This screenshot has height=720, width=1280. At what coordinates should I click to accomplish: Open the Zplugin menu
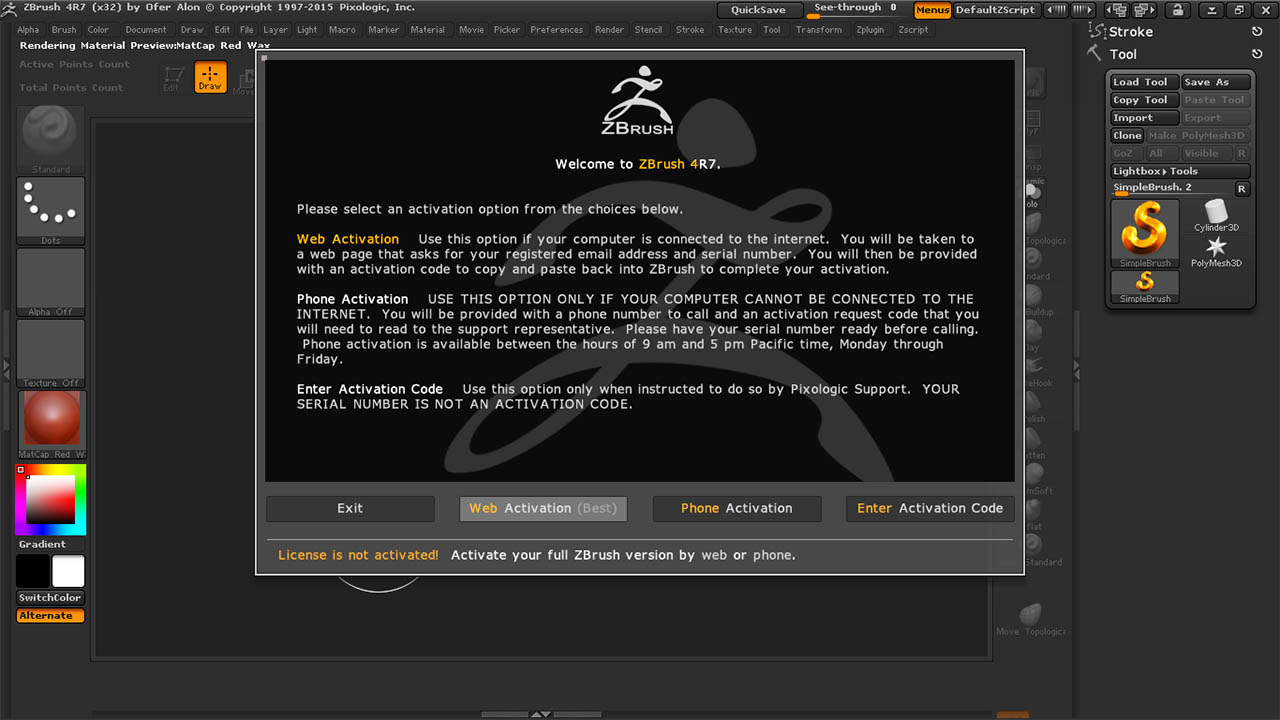pos(870,30)
